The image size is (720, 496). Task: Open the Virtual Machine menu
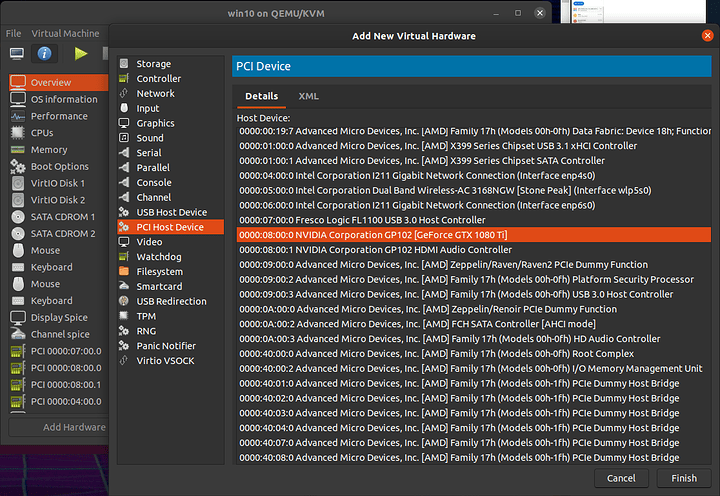(65, 33)
